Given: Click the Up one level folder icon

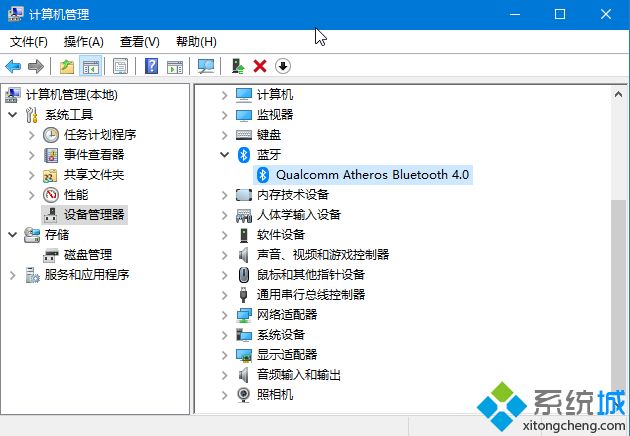Looking at the screenshot, I should [67, 66].
